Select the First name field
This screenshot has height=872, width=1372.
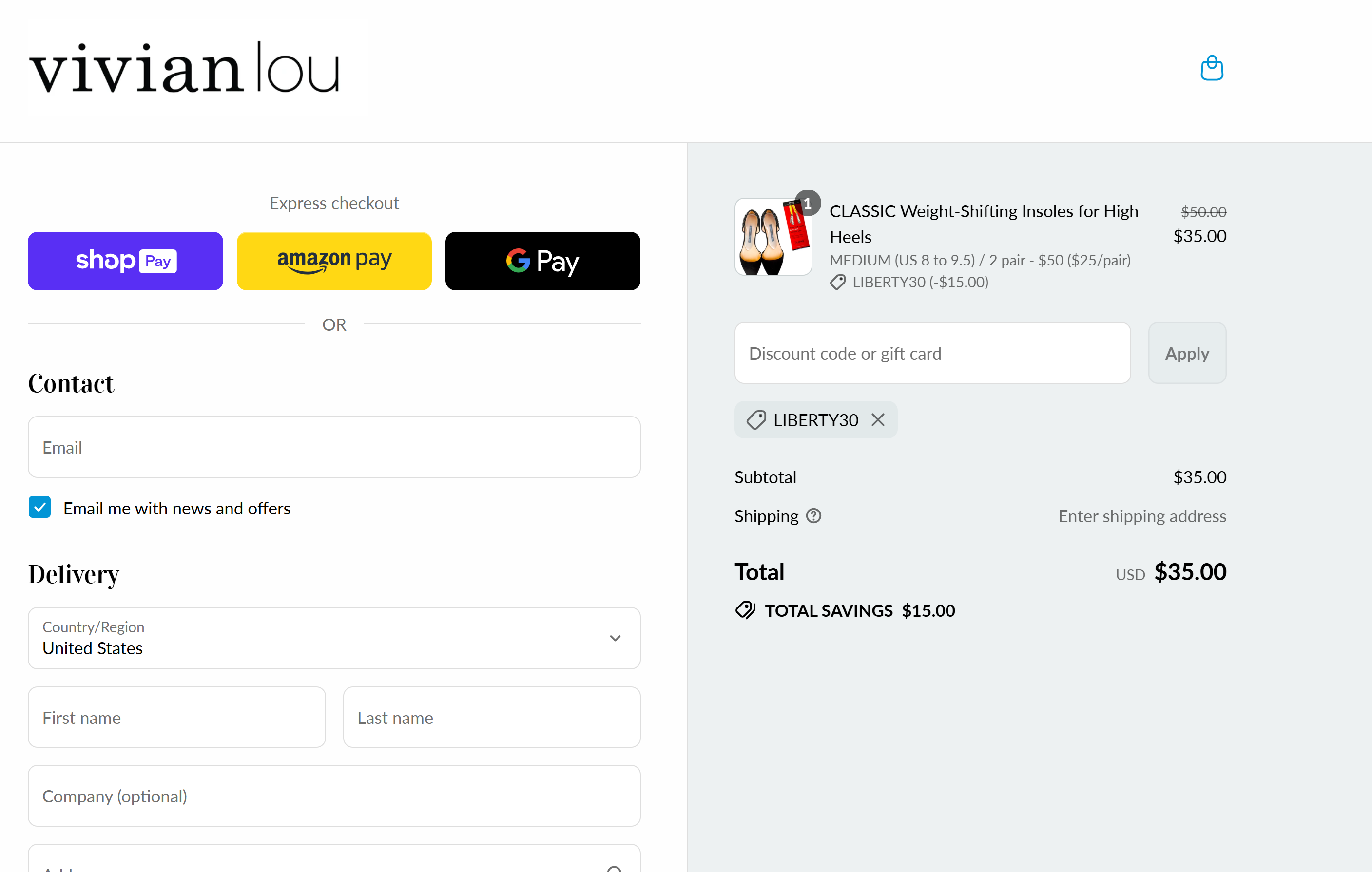tap(176, 717)
